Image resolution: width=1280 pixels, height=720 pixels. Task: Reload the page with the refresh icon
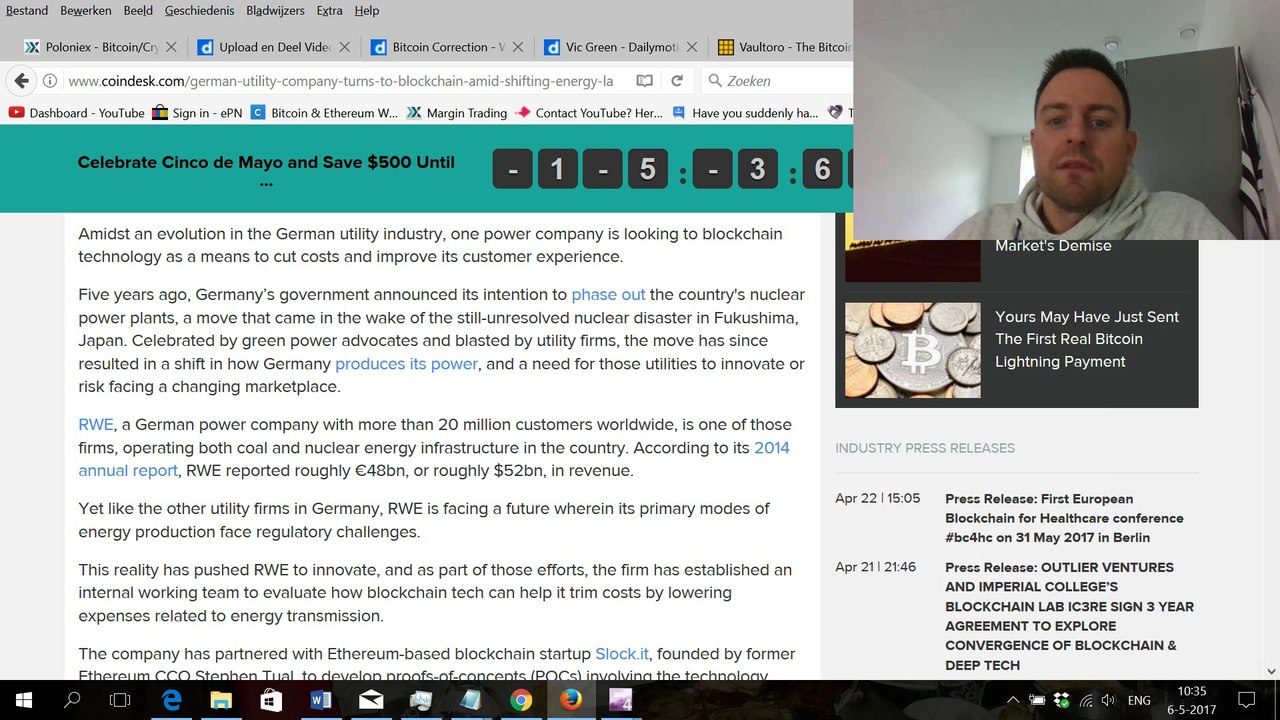677,81
